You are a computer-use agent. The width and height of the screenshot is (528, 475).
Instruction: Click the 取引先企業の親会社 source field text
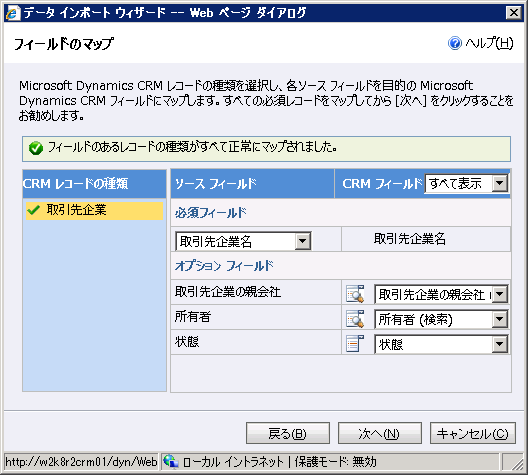click(x=228, y=292)
